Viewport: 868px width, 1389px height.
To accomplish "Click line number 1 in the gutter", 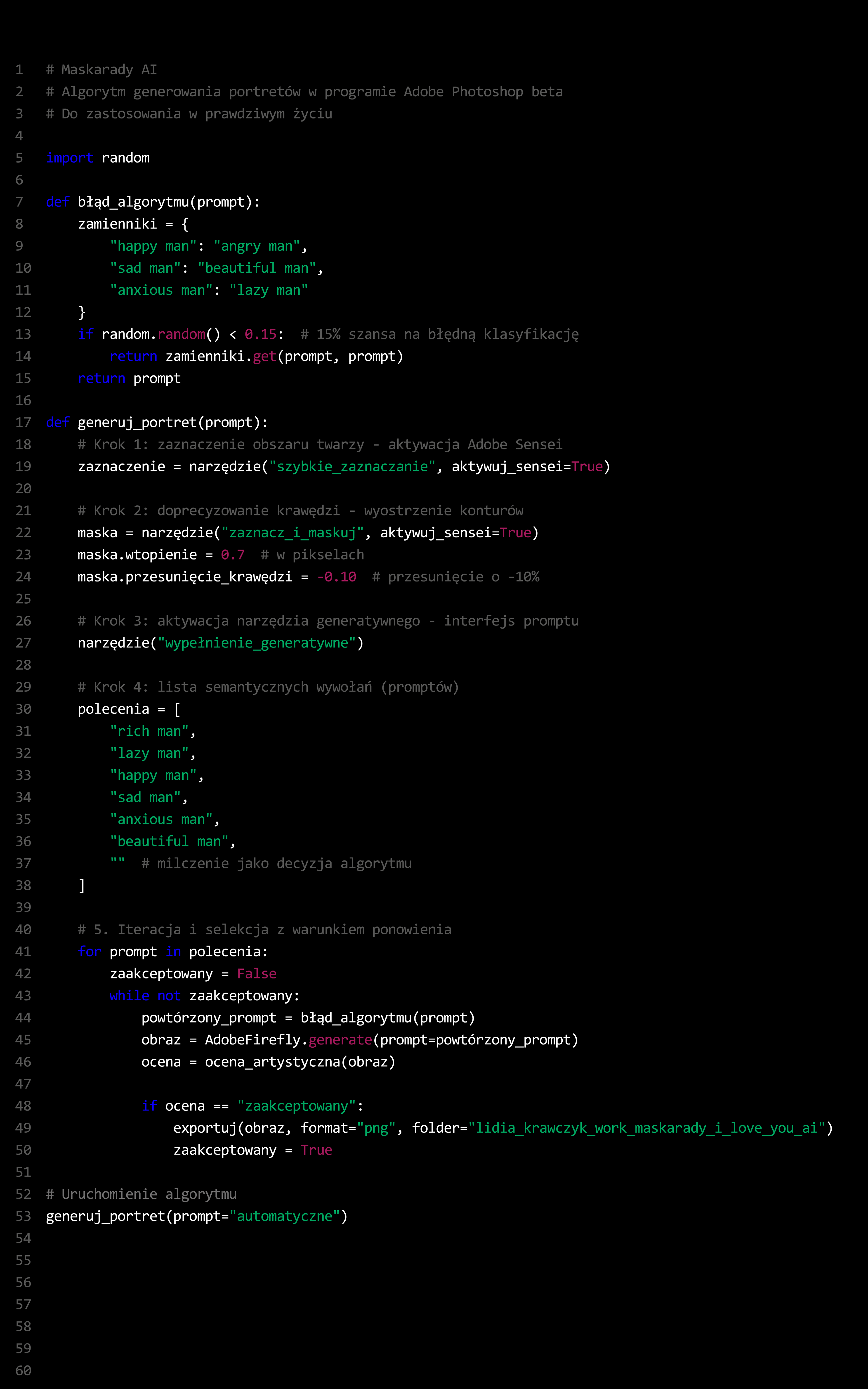I will coord(19,70).
